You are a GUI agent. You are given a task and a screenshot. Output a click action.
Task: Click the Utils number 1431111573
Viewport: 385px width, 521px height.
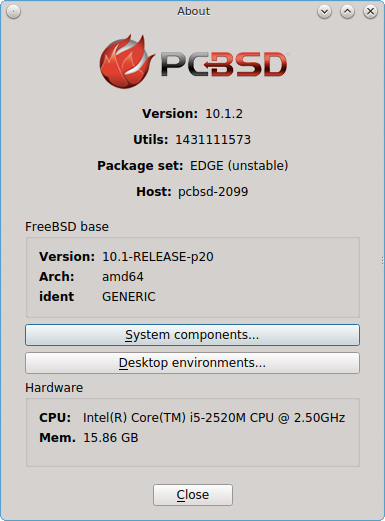tap(213, 140)
